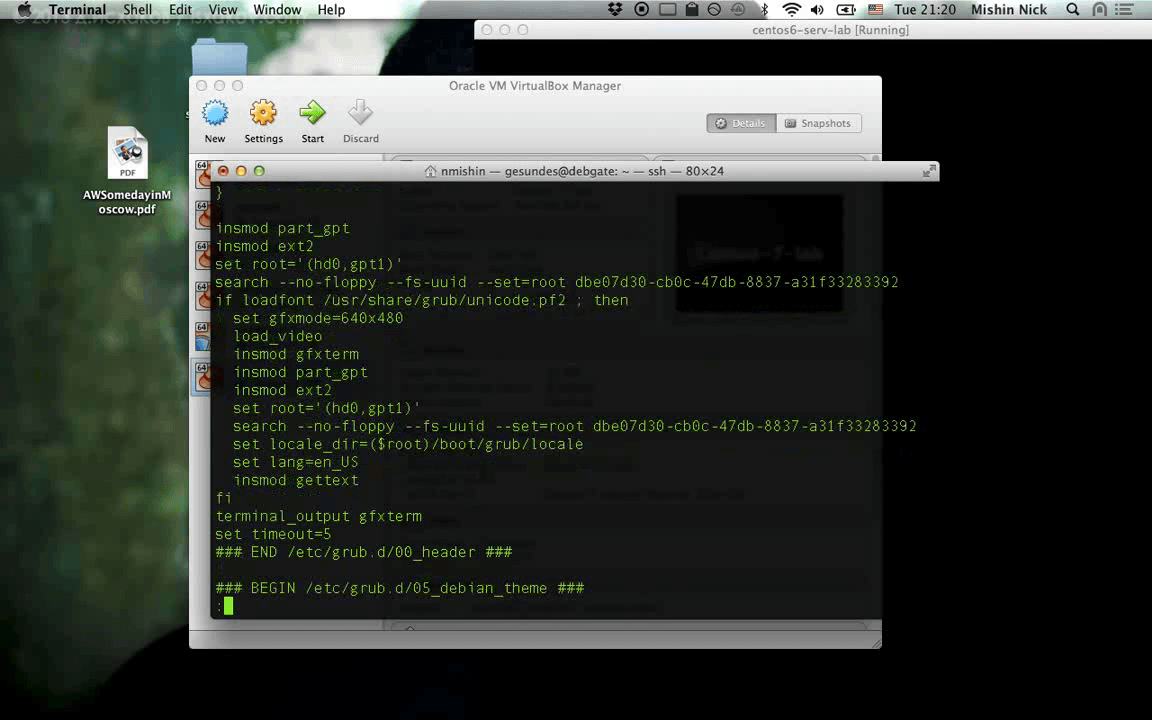Open the Help menu
The width and height of the screenshot is (1152, 720).
(x=331, y=10)
